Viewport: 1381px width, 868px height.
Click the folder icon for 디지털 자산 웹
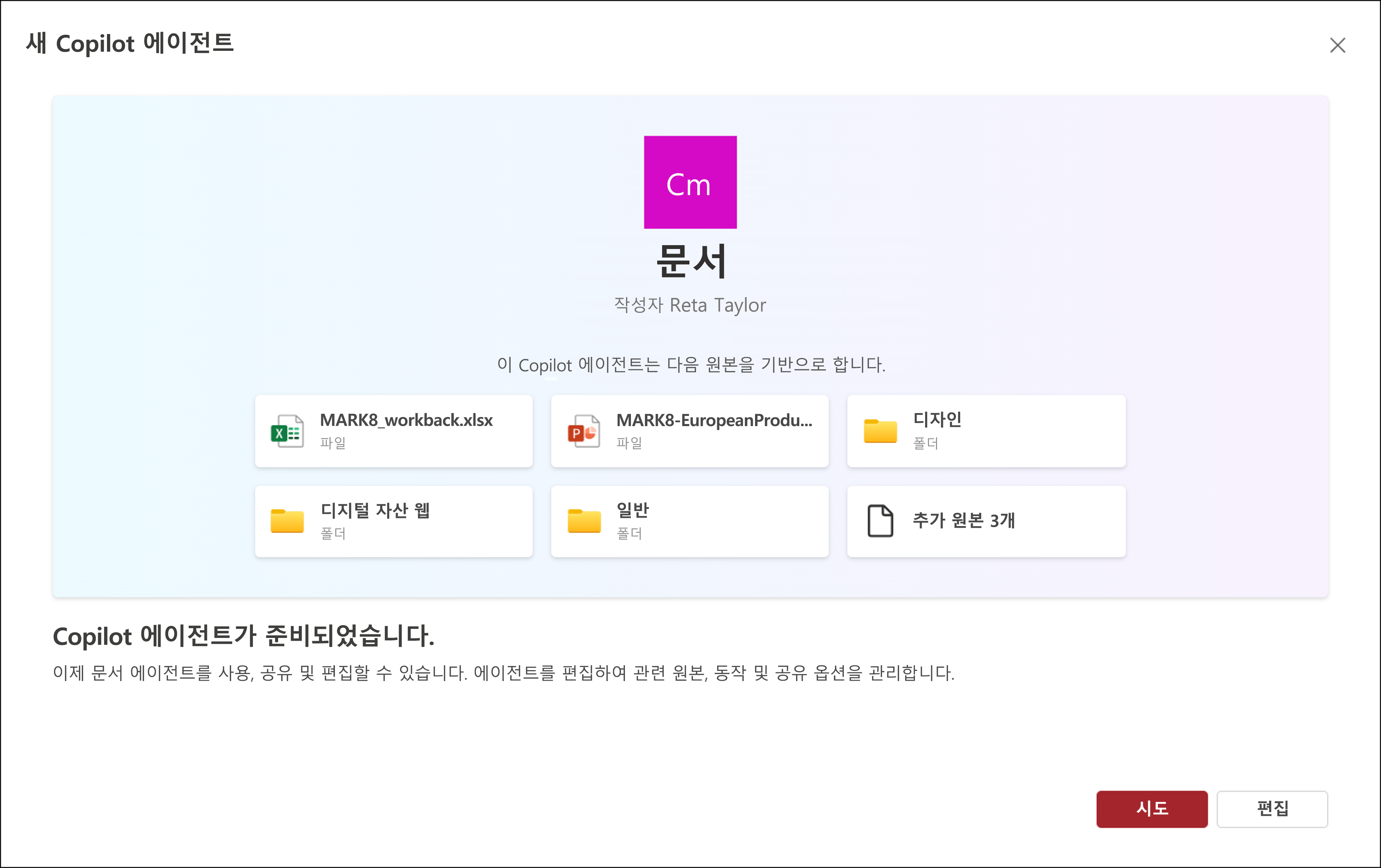click(x=287, y=521)
